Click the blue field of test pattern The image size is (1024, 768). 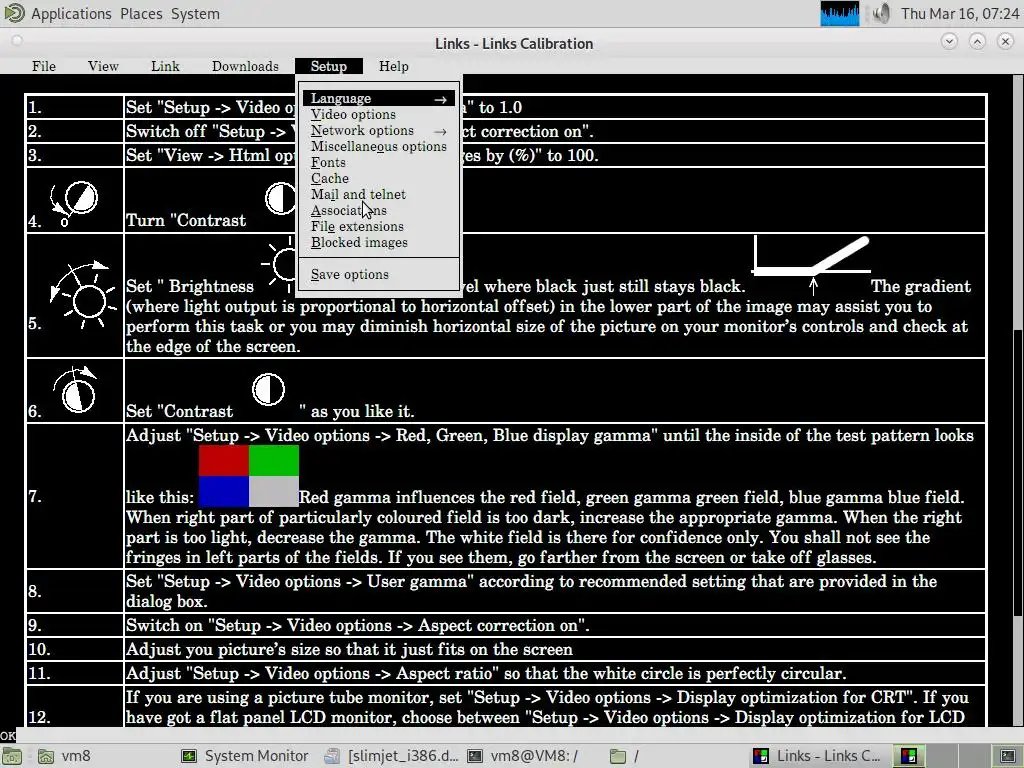223,492
